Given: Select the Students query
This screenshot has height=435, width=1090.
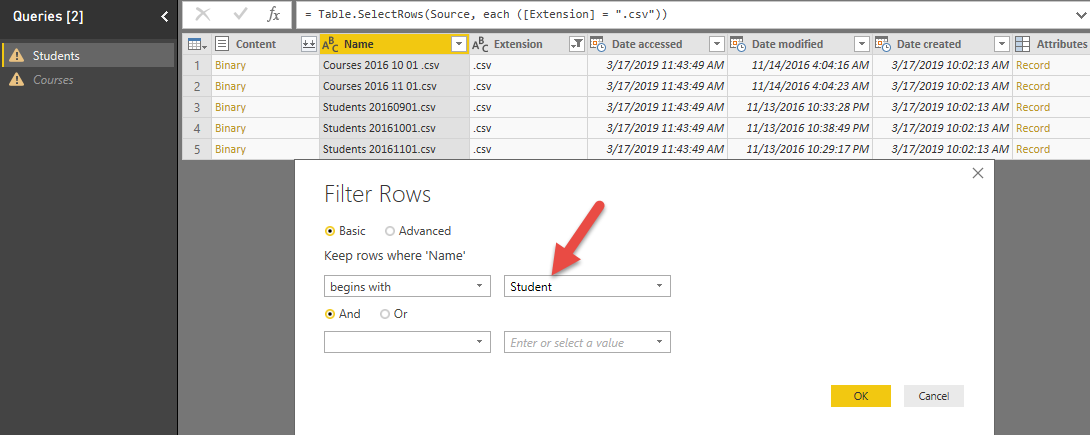Looking at the screenshot, I should tap(89, 56).
